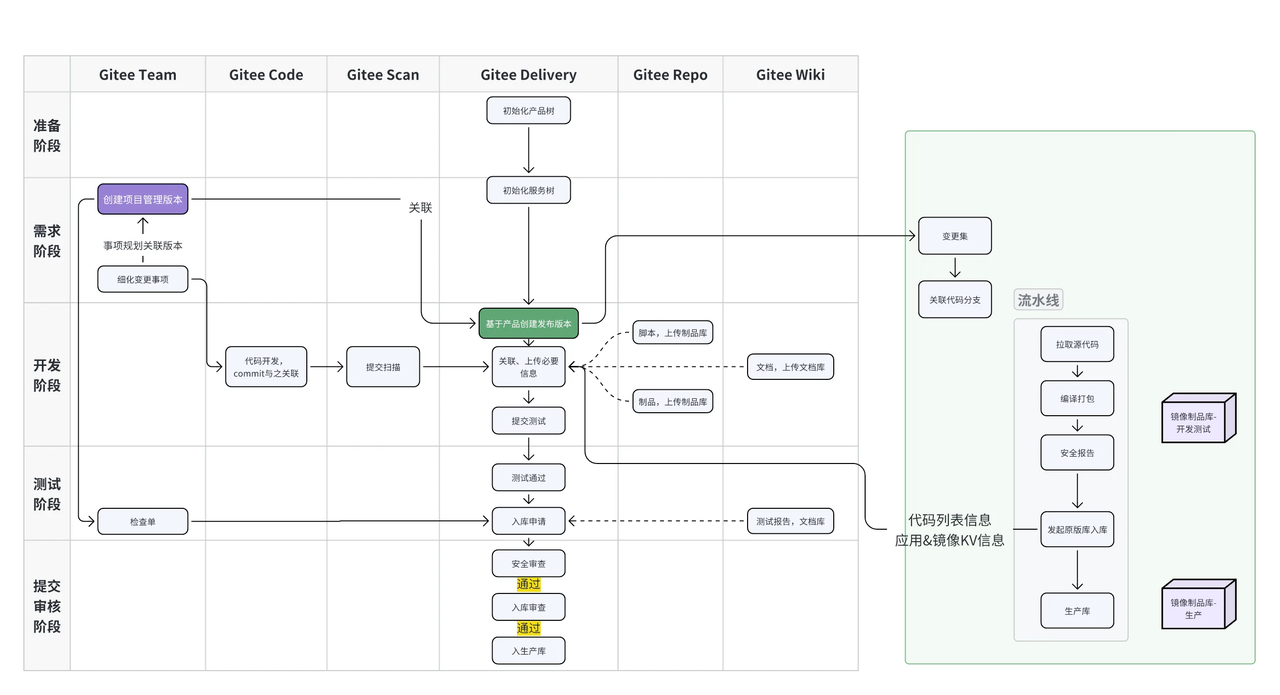Click the Gitee Code column header
The image size is (1280, 695).
[266, 75]
